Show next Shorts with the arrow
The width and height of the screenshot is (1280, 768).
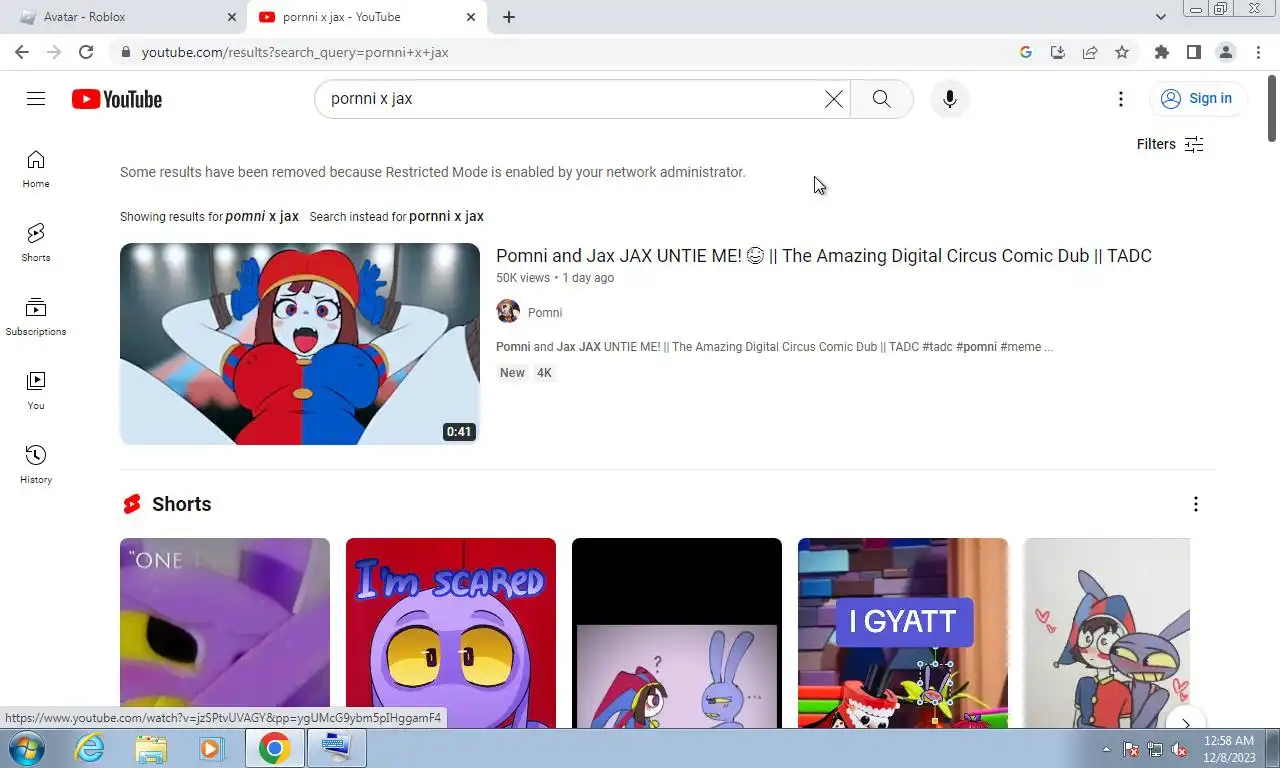[1186, 724]
